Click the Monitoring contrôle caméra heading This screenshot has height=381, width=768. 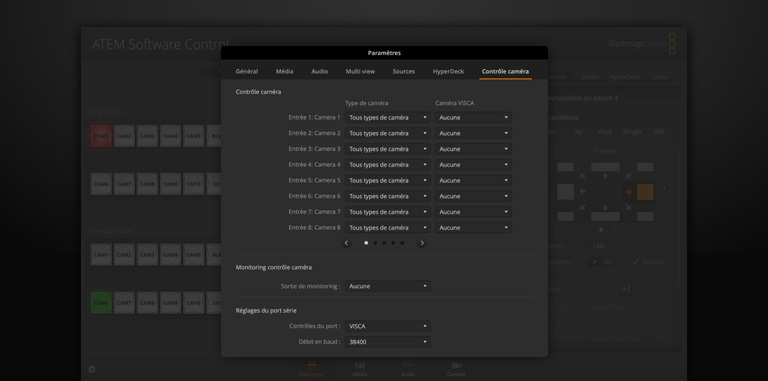pos(274,267)
